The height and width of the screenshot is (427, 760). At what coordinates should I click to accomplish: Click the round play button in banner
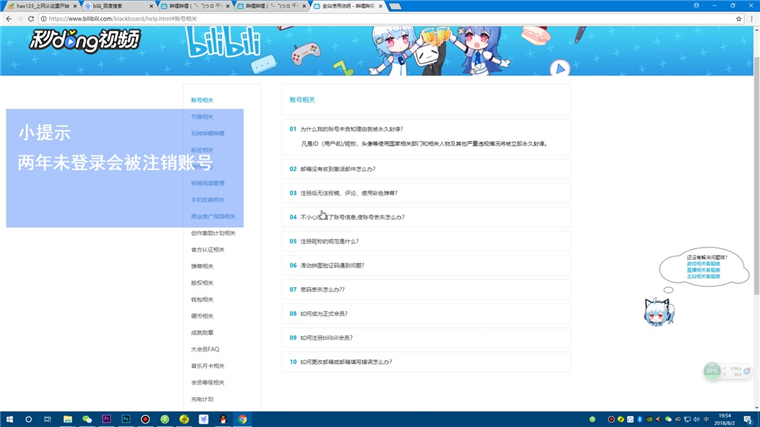pyautogui.click(x=560, y=68)
